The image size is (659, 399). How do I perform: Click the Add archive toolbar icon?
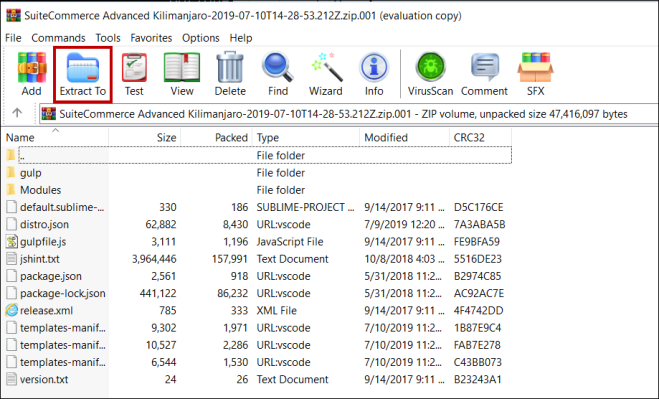[x=32, y=67]
